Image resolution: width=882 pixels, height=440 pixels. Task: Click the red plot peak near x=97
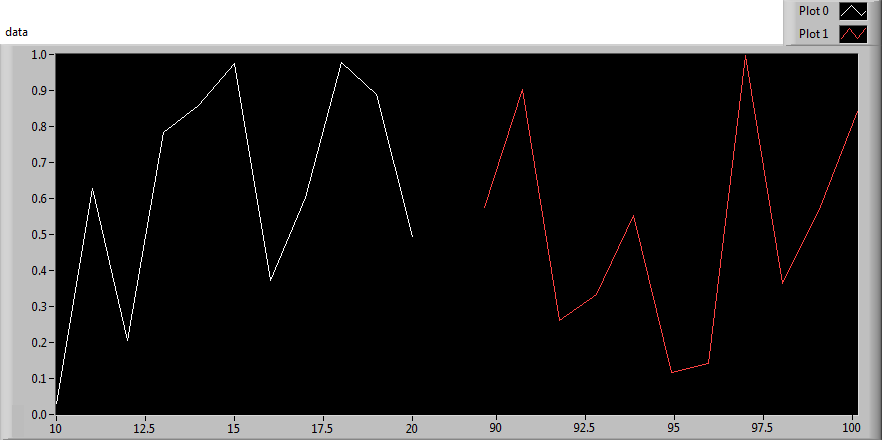745,55
